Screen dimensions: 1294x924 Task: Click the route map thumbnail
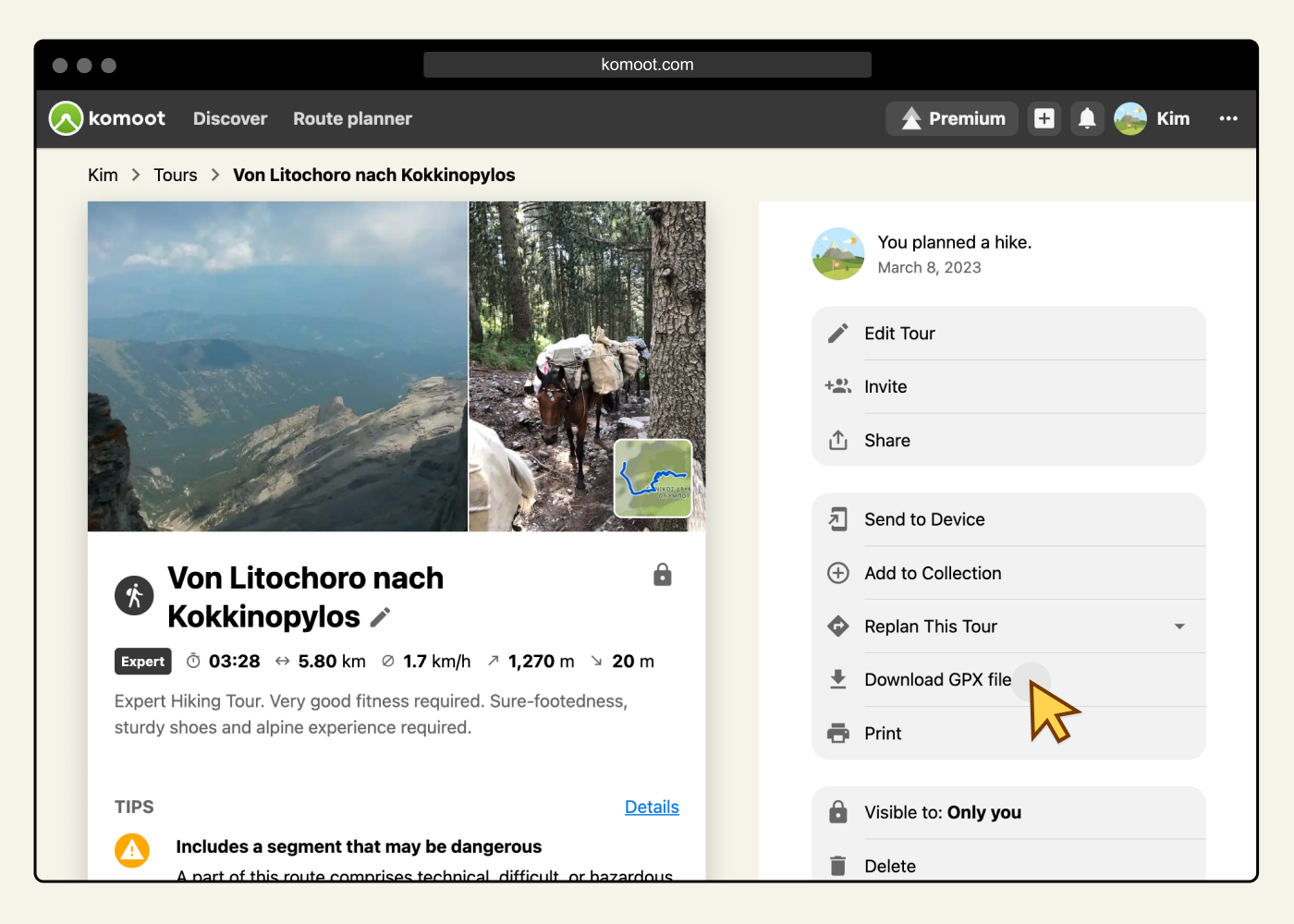[653, 478]
